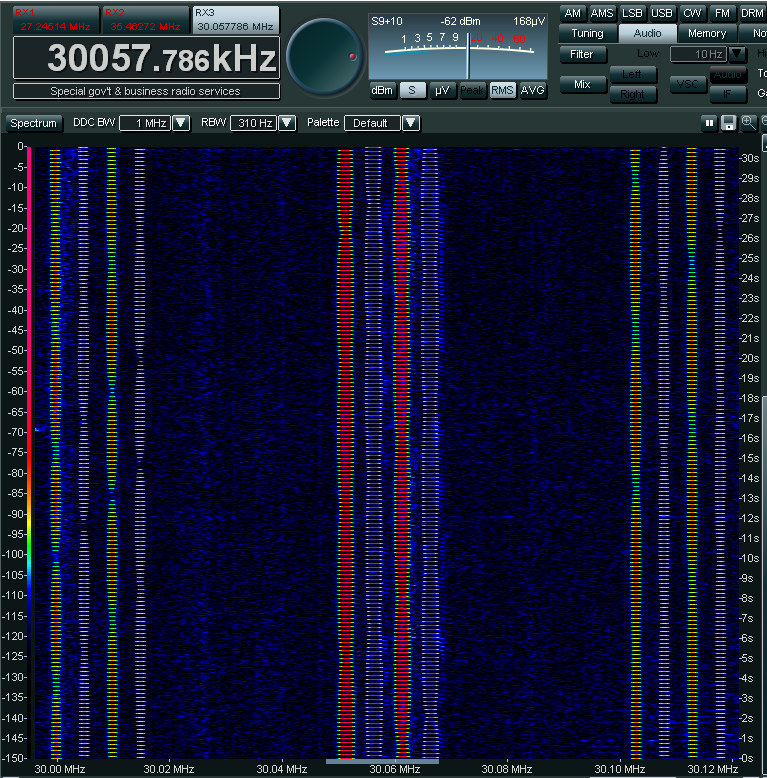The width and height of the screenshot is (767, 778).
Task: Select IF as the VSC source
Action: tap(727, 94)
